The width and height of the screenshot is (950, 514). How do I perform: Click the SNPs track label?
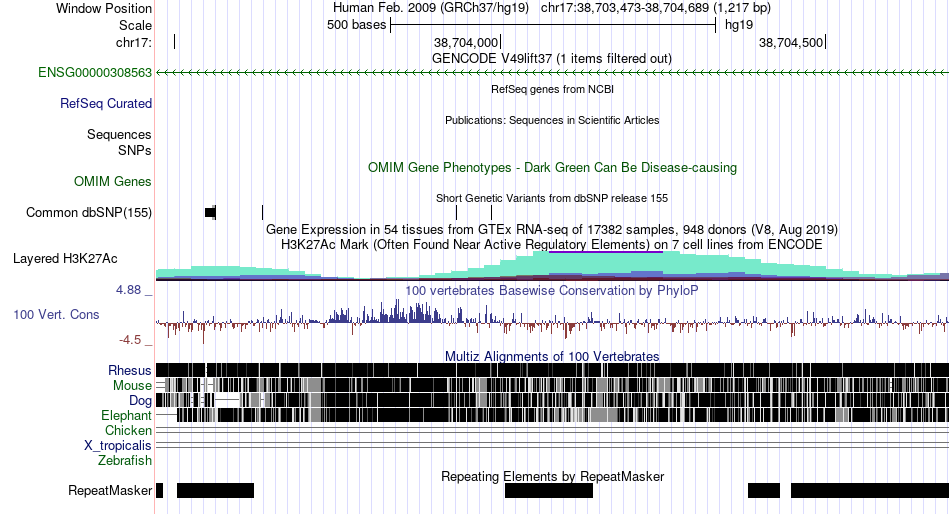[135, 150]
